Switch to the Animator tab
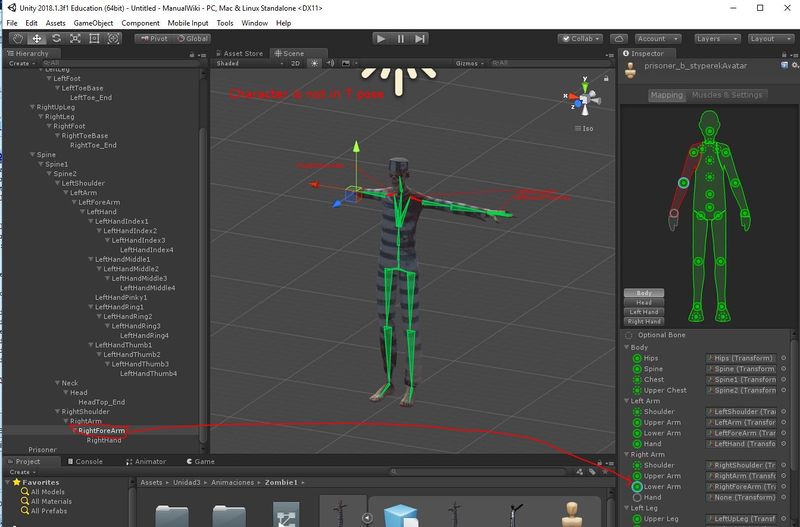This screenshot has width=800, height=527. click(146, 461)
